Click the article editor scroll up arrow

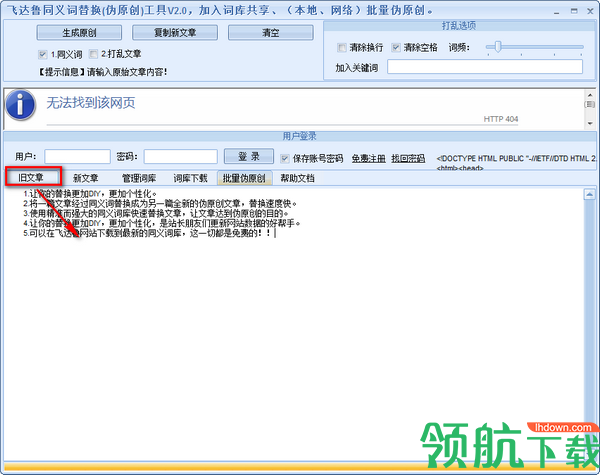(x=589, y=194)
